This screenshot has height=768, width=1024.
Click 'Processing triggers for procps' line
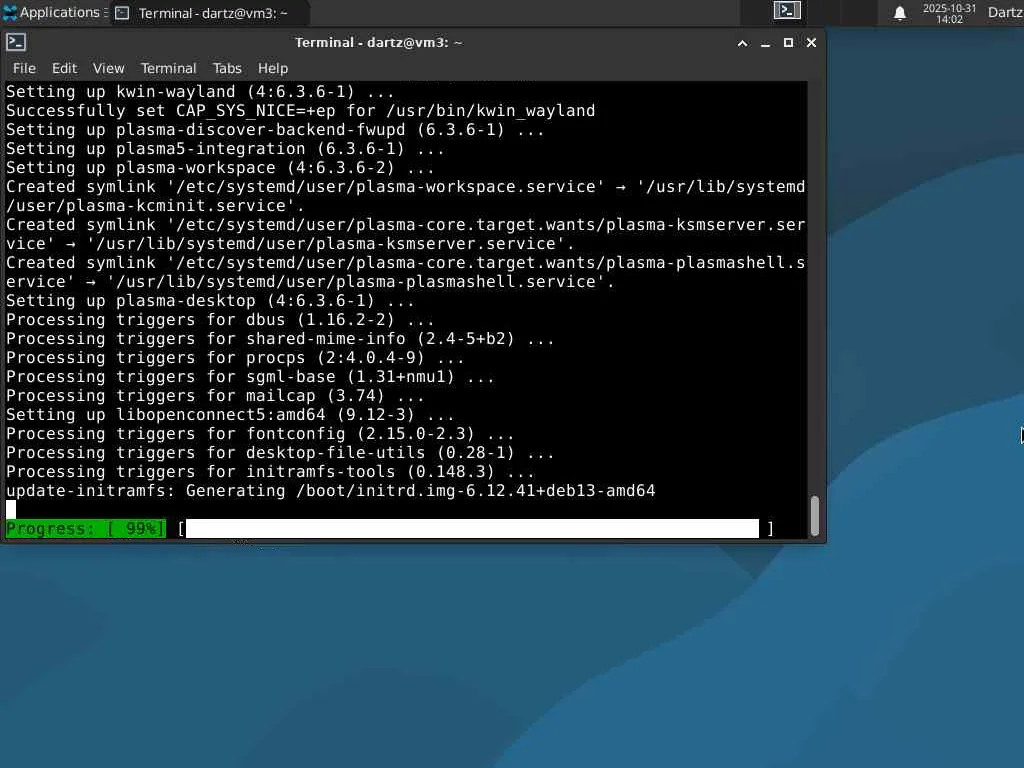(235, 357)
